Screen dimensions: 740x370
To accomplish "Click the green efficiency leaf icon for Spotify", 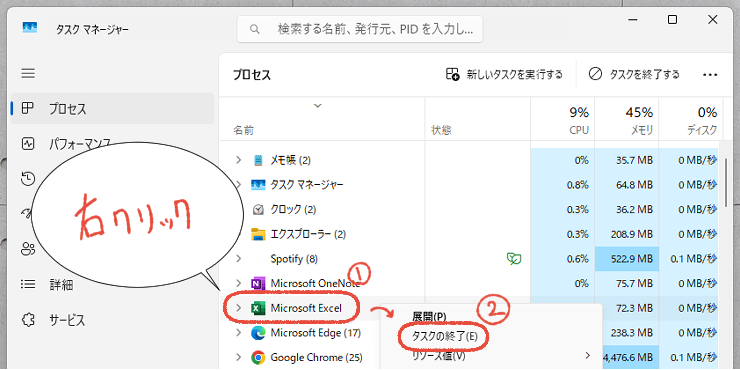I will tap(513, 259).
